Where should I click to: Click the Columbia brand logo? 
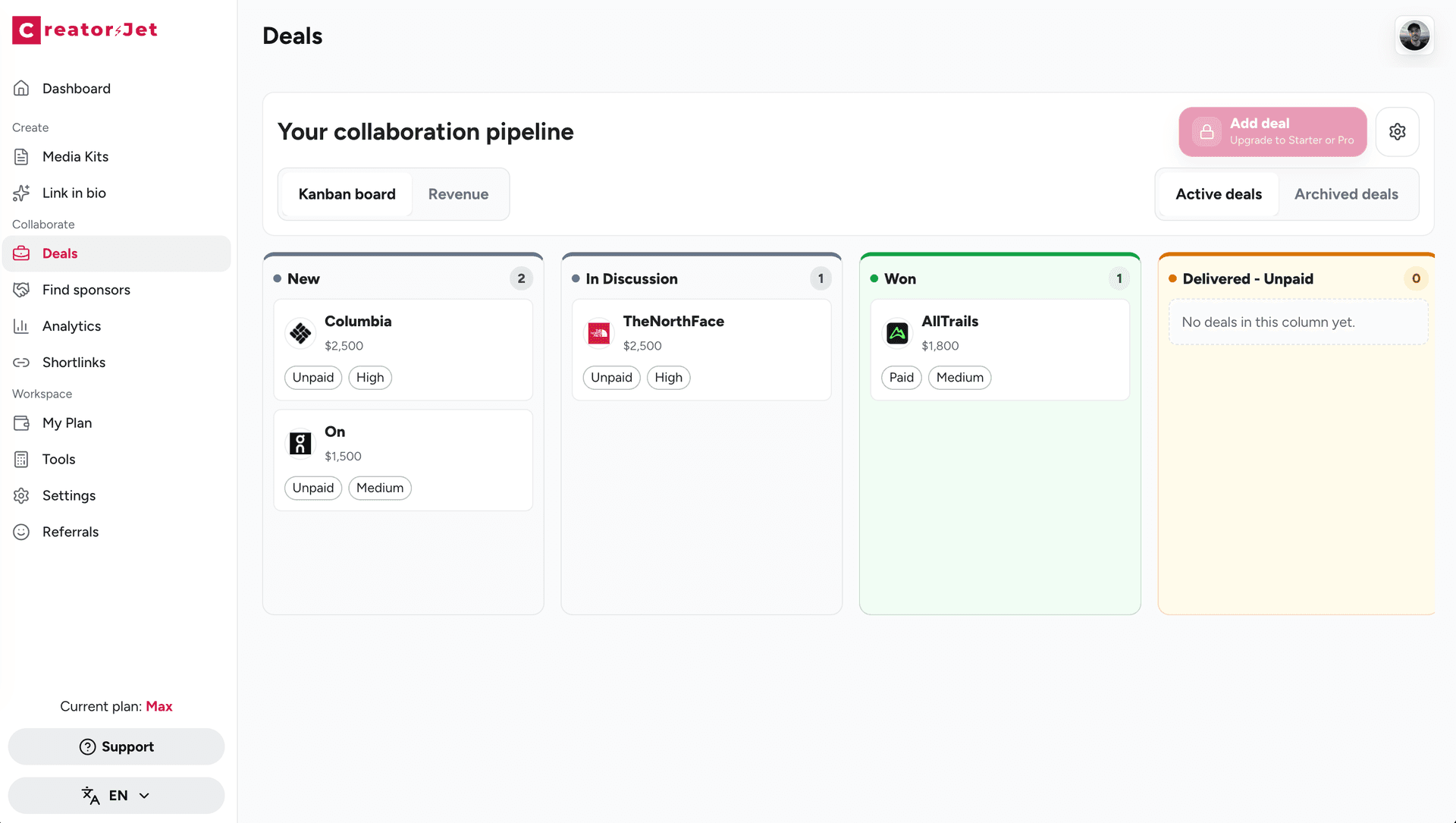point(300,333)
